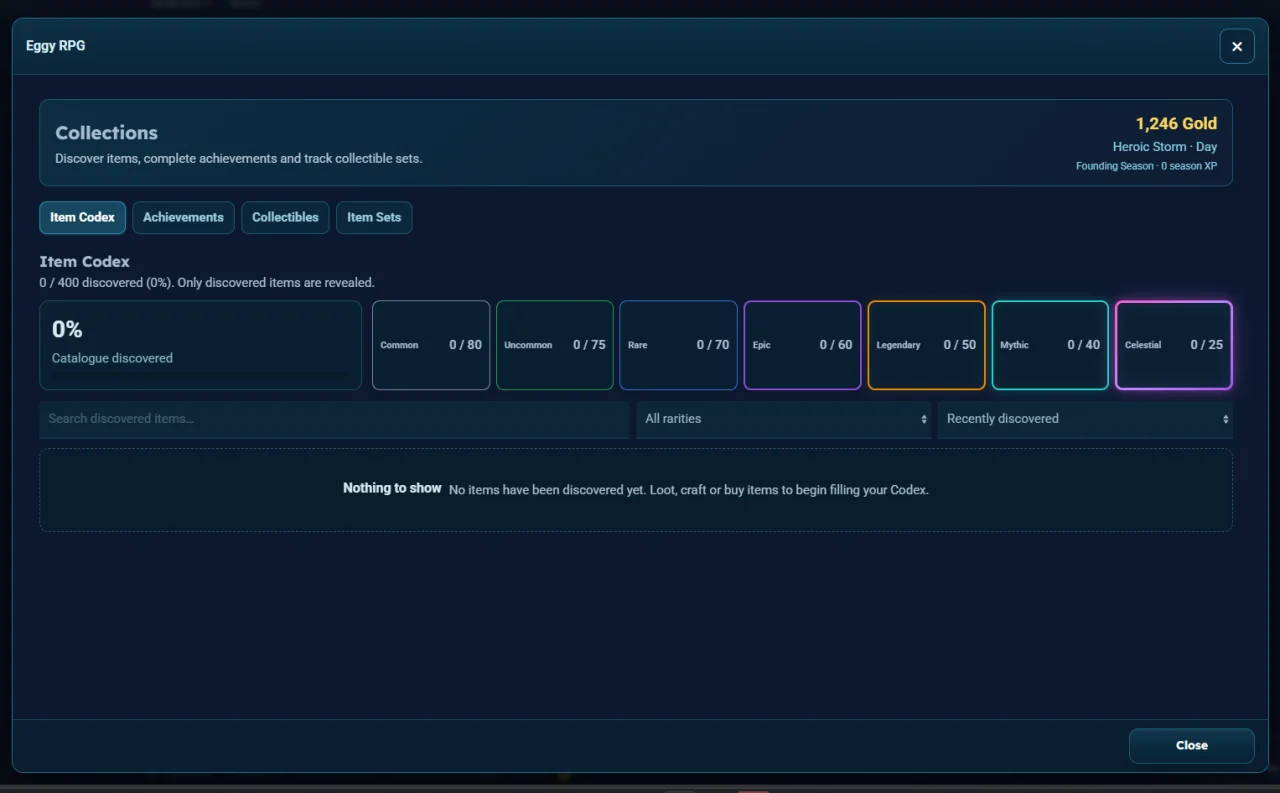
Task: Click the Close button at bottom
Action: 1192,746
